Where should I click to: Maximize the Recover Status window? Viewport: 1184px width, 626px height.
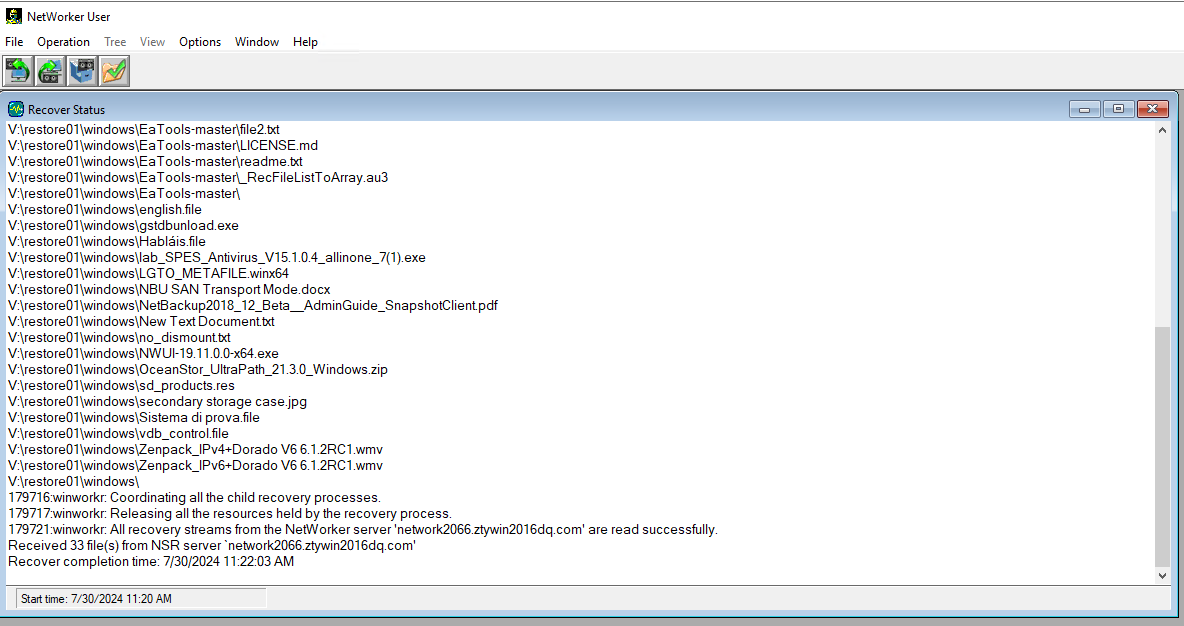1118,109
